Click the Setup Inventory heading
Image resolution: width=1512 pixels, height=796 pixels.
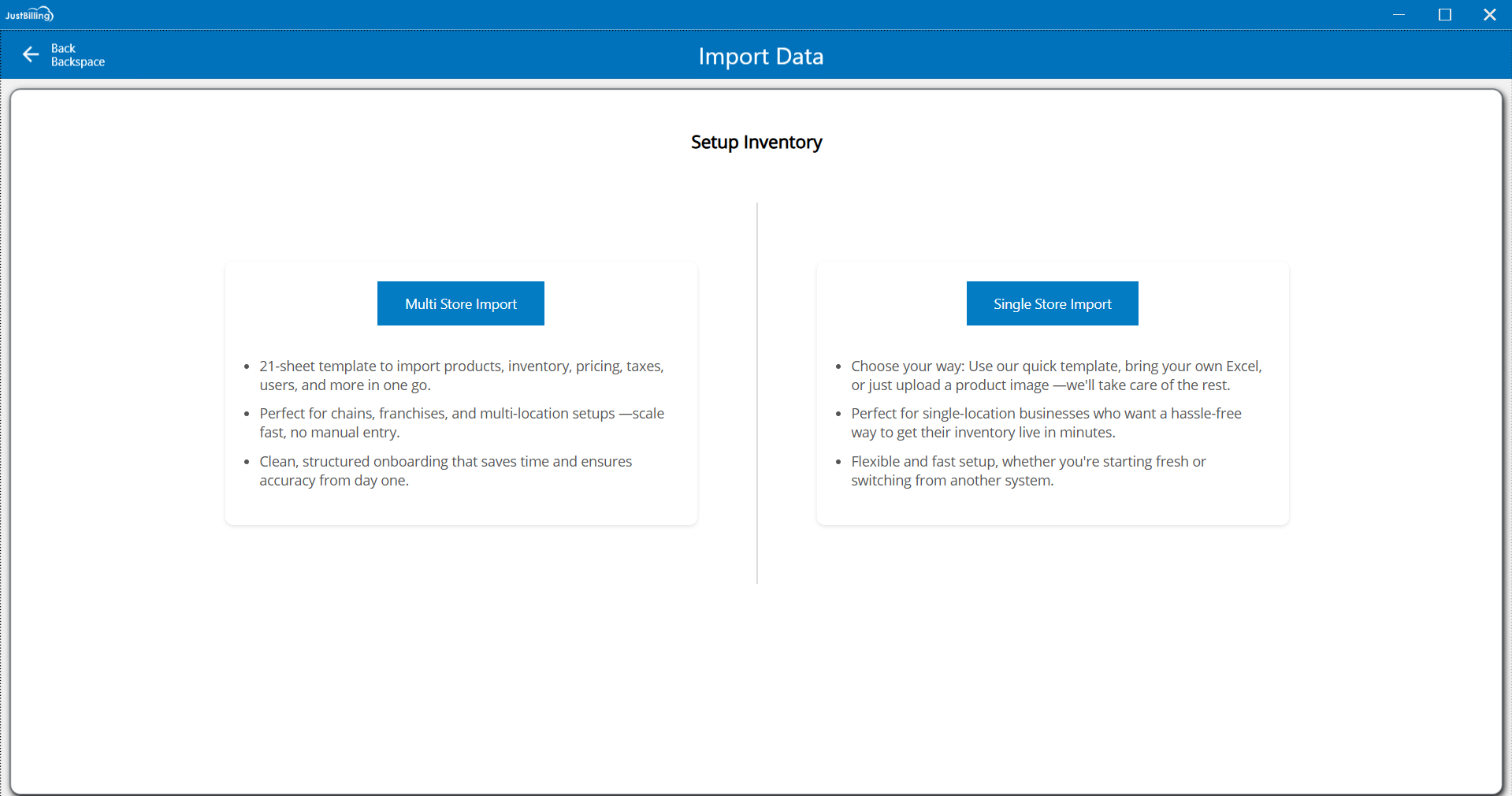[x=756, y=142]
